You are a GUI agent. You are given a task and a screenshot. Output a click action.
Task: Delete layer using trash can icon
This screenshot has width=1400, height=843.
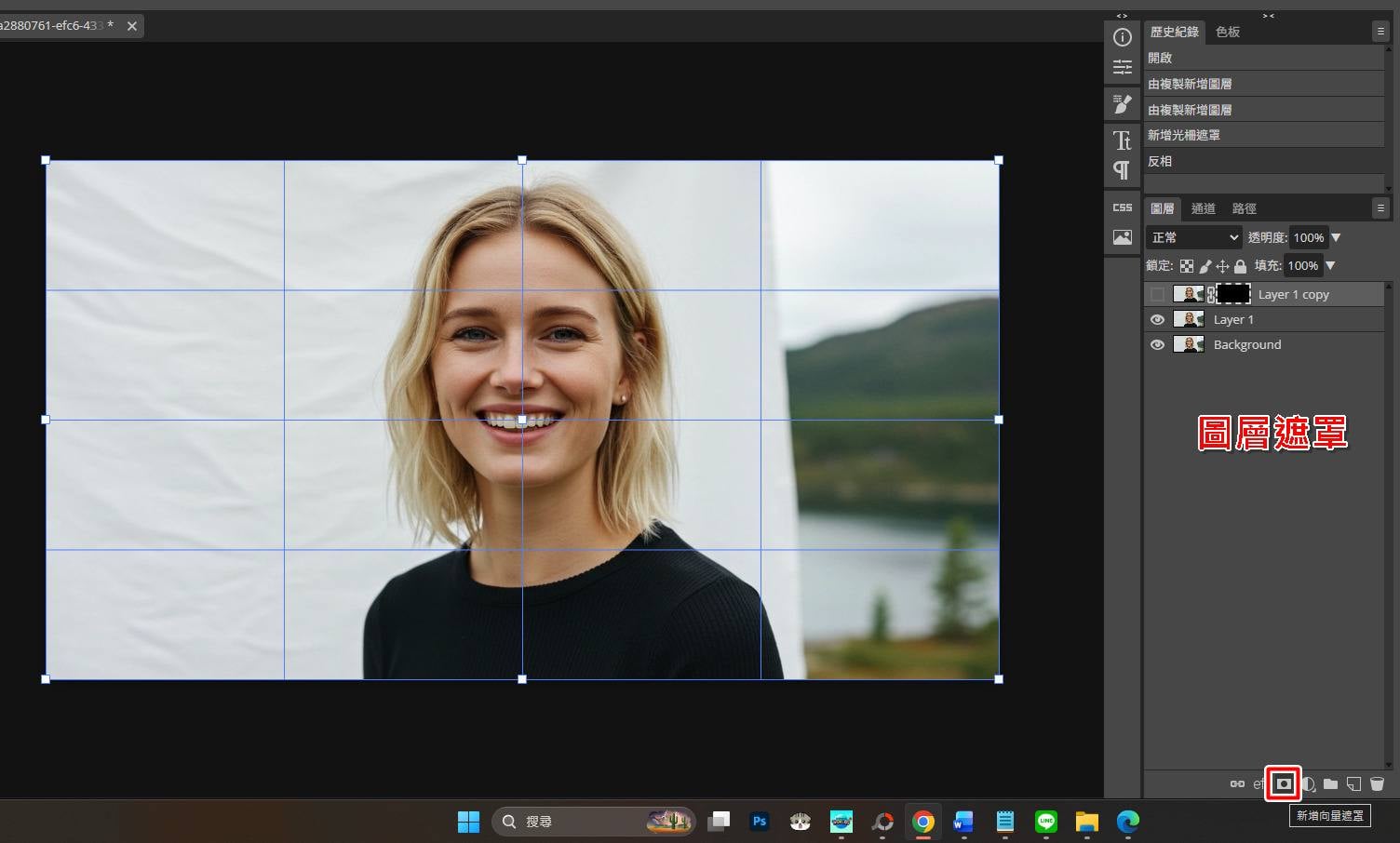[1377, 784]
